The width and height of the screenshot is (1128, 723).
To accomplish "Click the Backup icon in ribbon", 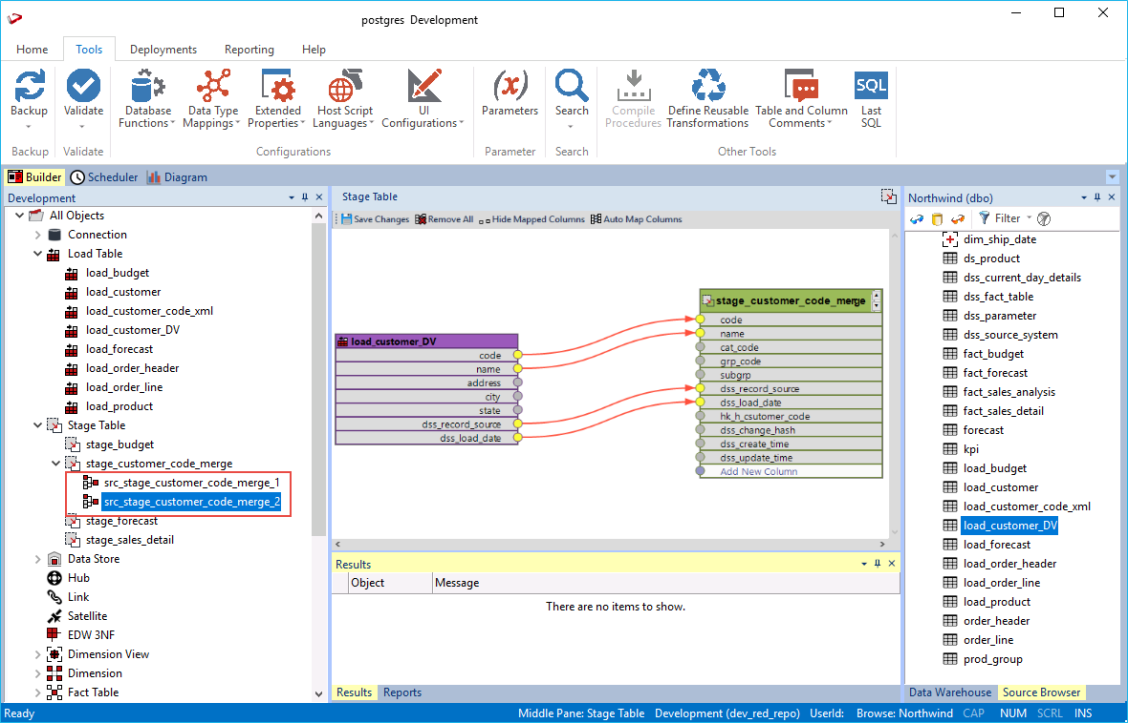I will pyautogui.click(x=29, y=87).
